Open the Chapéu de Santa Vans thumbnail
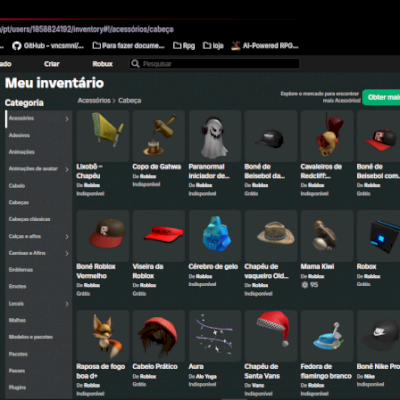Viewport: 400px width, 400px height. (271, 336)
